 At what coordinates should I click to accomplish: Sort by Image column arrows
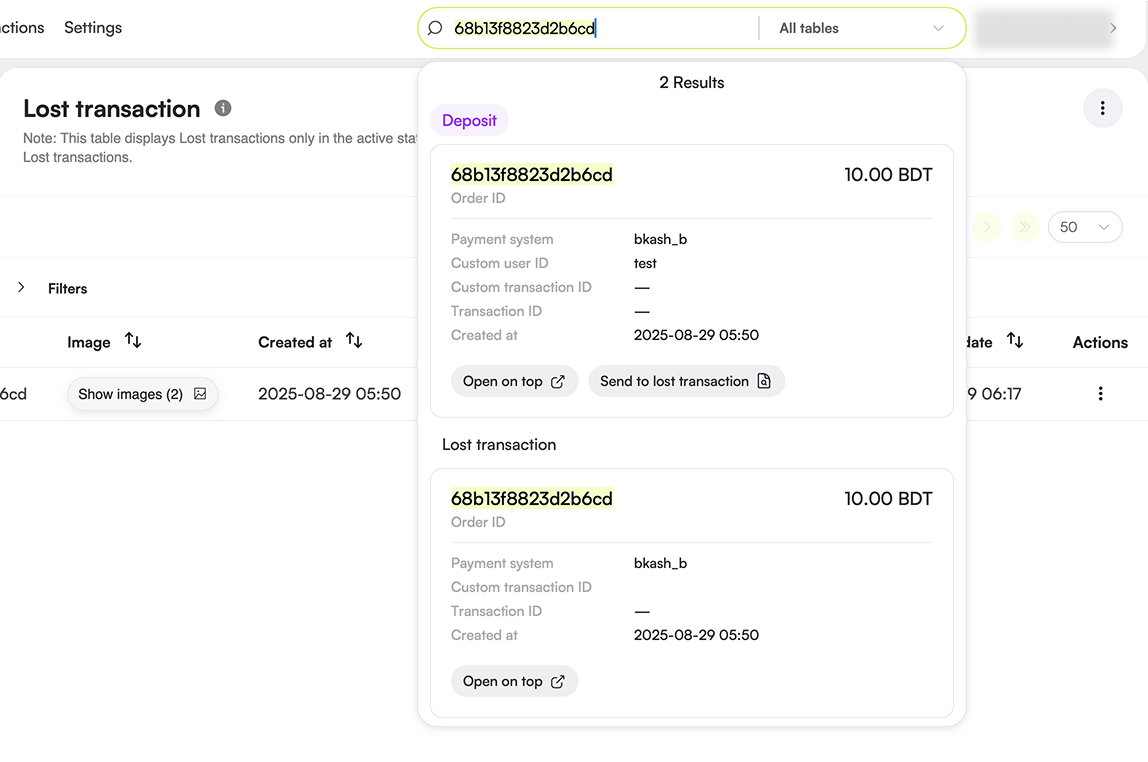click(x=133, y=341)
